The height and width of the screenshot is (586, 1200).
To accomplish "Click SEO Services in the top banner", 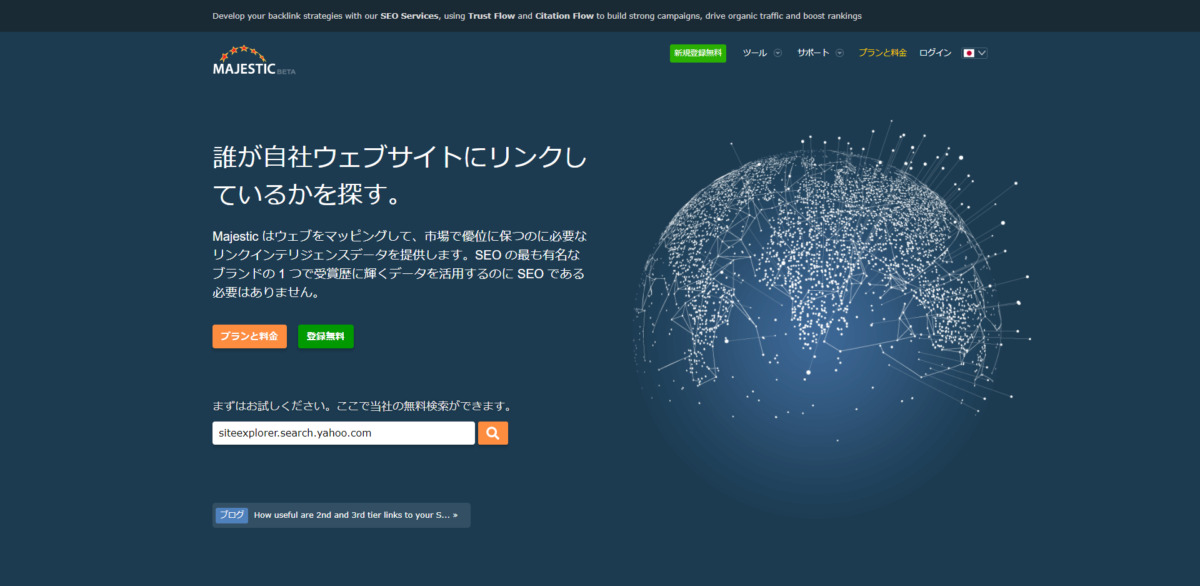I will click(409, 16).
